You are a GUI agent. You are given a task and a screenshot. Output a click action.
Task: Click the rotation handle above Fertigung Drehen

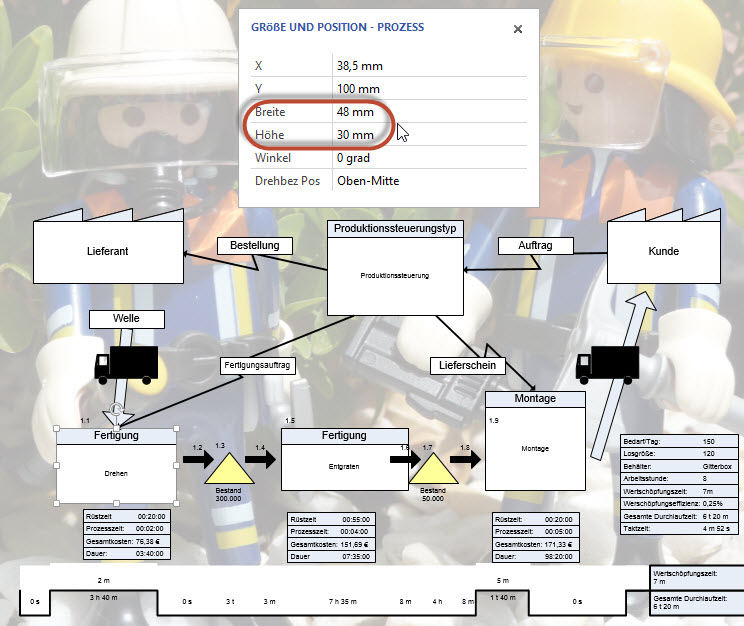[116, 409]
